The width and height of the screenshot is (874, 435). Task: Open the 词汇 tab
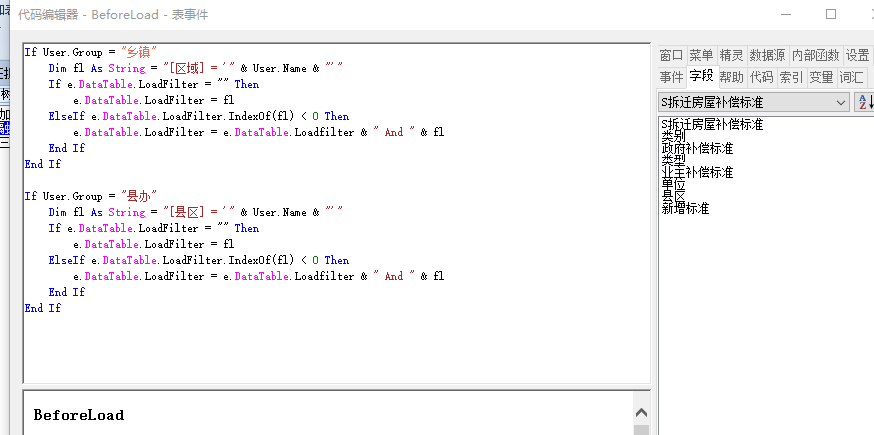pos(852,77)
